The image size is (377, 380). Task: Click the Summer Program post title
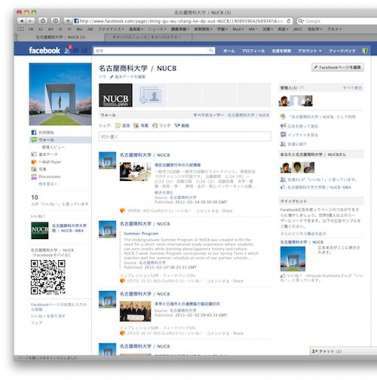click(x=141, y=233)
